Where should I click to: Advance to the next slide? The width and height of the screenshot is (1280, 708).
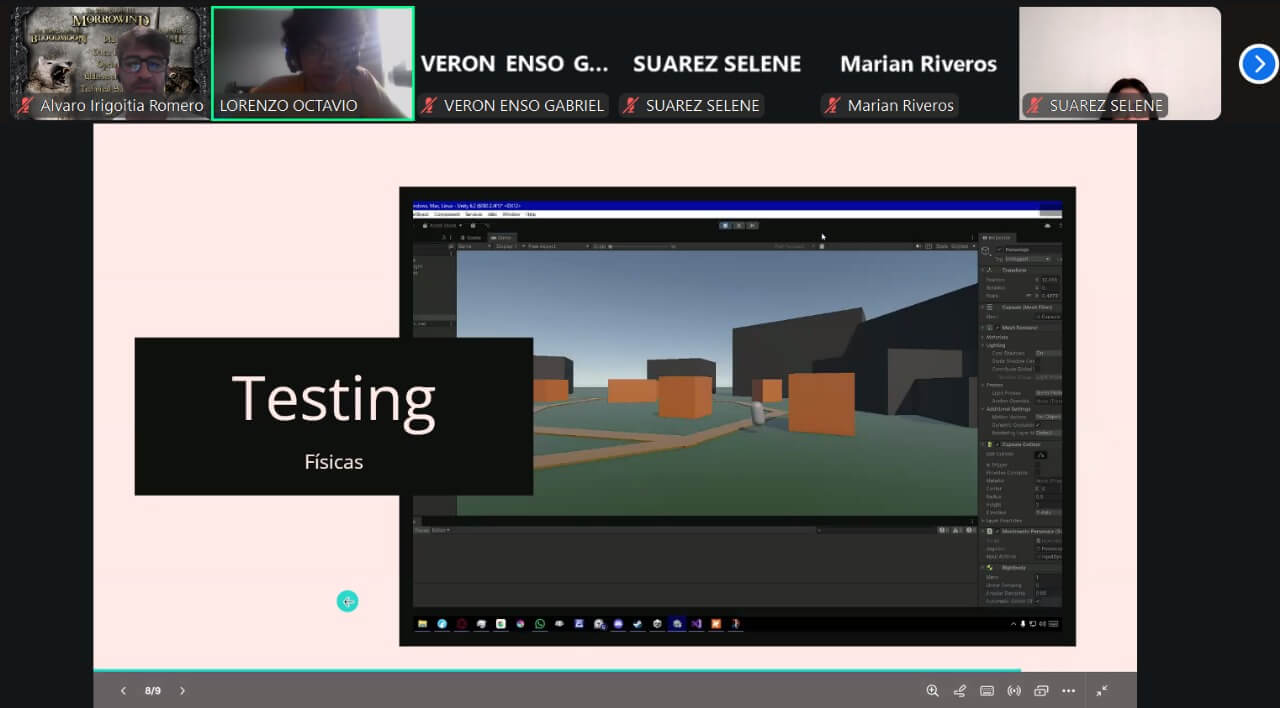[182, 691]
